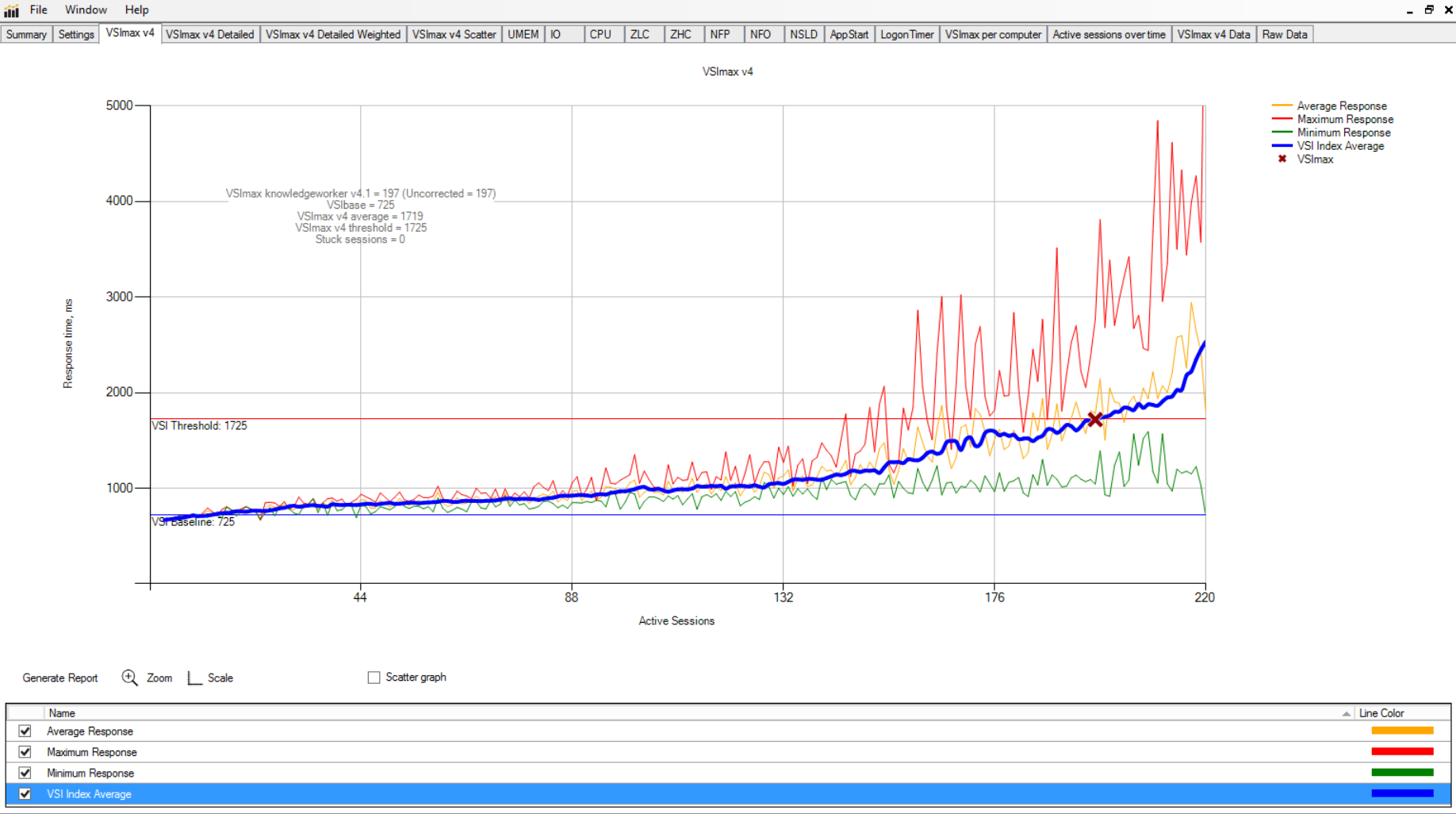Image resolution: width=1456 pixels, height=814 pixels.
Task: Uncheck the Average Response series
Action: click(x=25, y=731)
